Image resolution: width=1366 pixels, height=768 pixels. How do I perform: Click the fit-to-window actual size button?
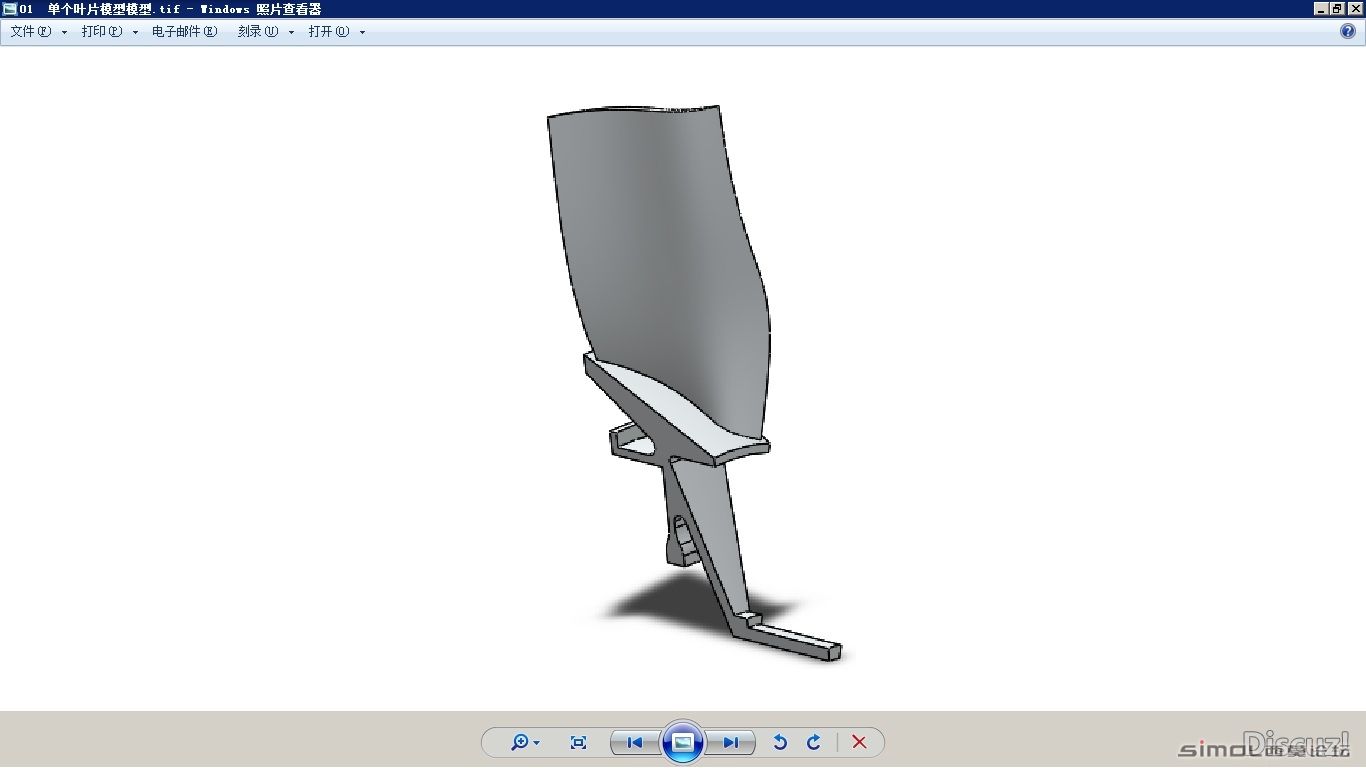click(578, 742)
